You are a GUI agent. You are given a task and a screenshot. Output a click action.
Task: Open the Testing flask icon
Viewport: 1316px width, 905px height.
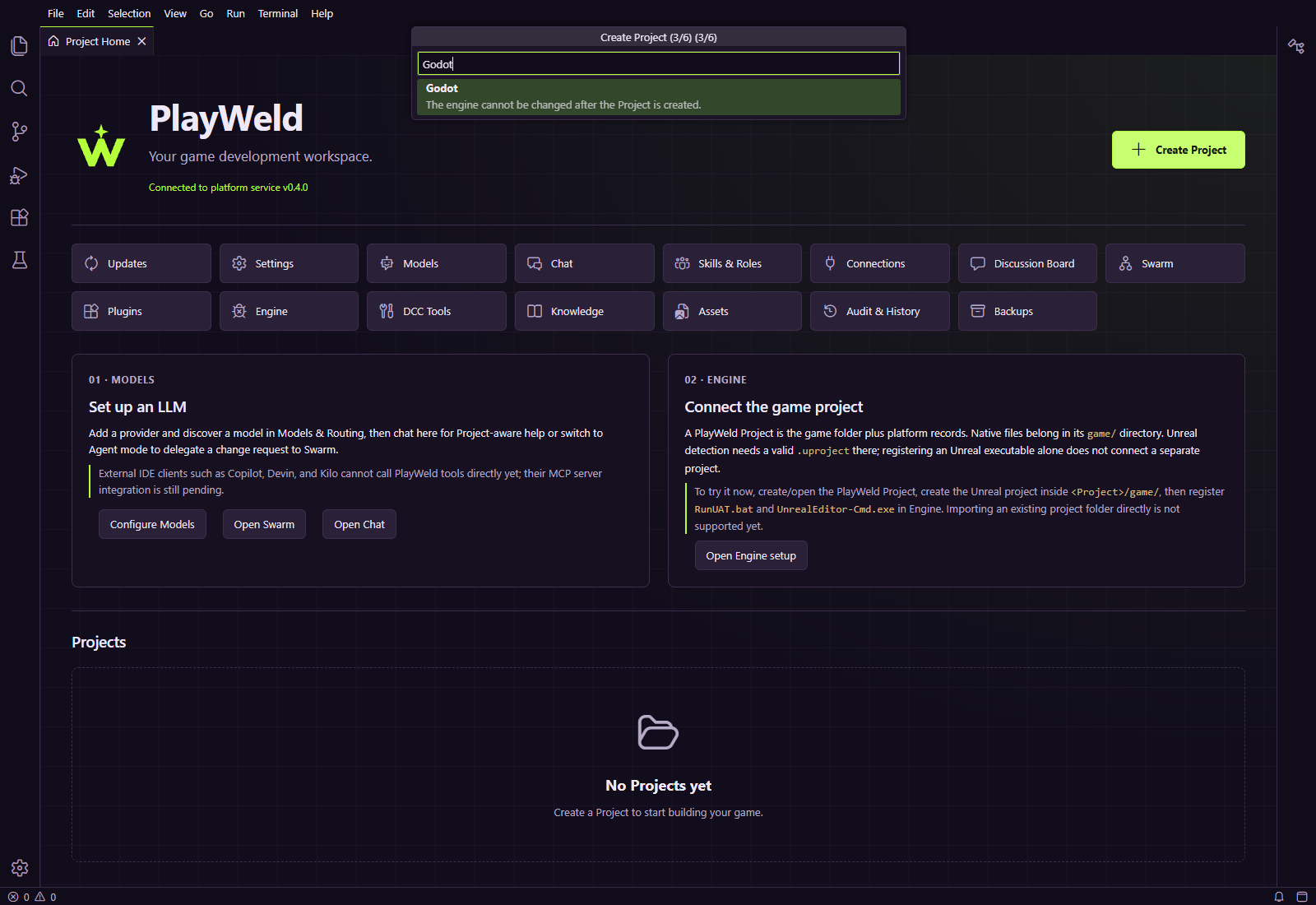click(x=20, y=260)
